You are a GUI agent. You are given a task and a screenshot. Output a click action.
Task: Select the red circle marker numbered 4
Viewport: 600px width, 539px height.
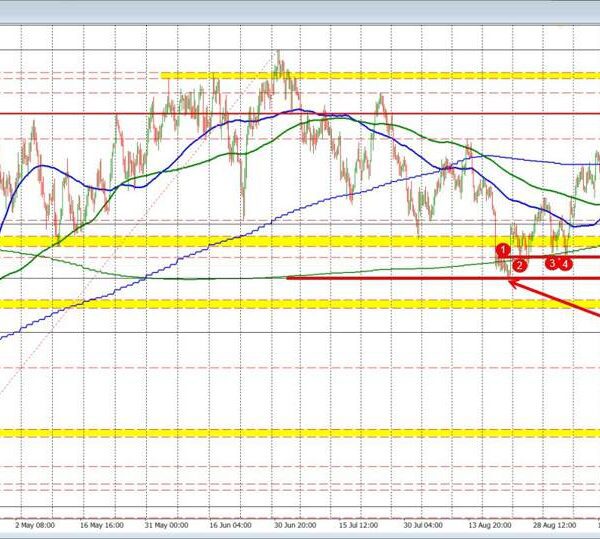pos(565,263)
